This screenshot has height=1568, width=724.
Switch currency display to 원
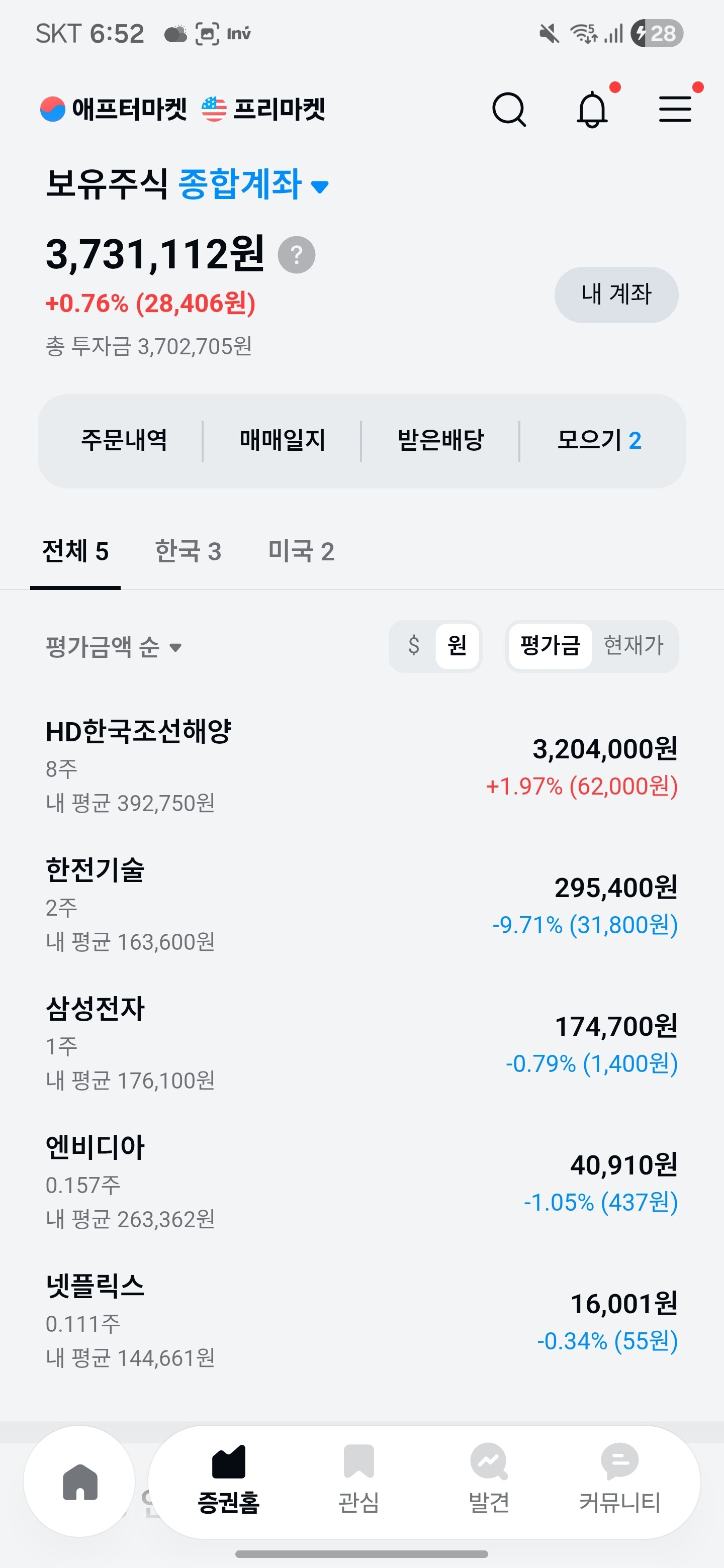point(457,645)
